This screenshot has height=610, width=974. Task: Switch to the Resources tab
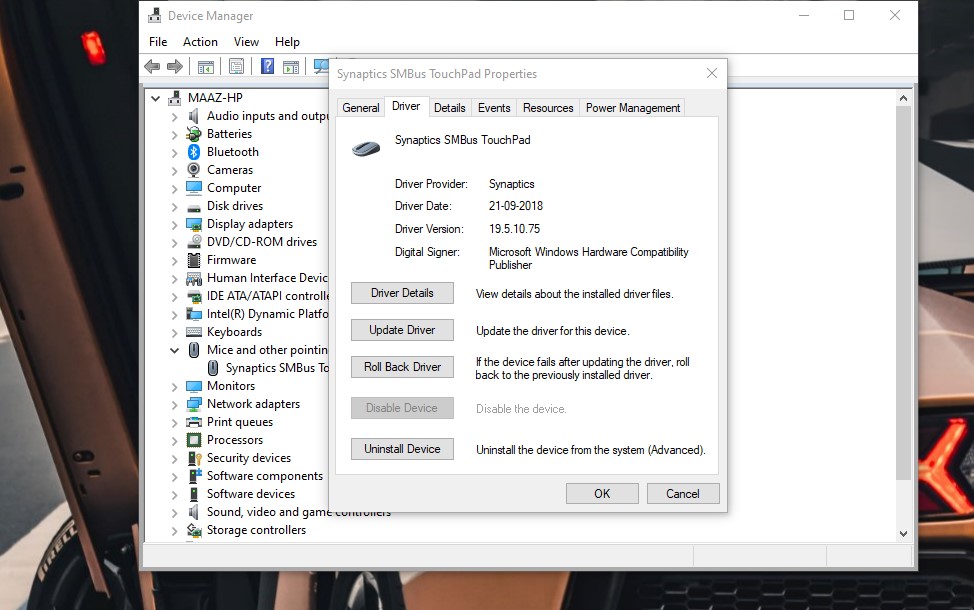(548, 108)
